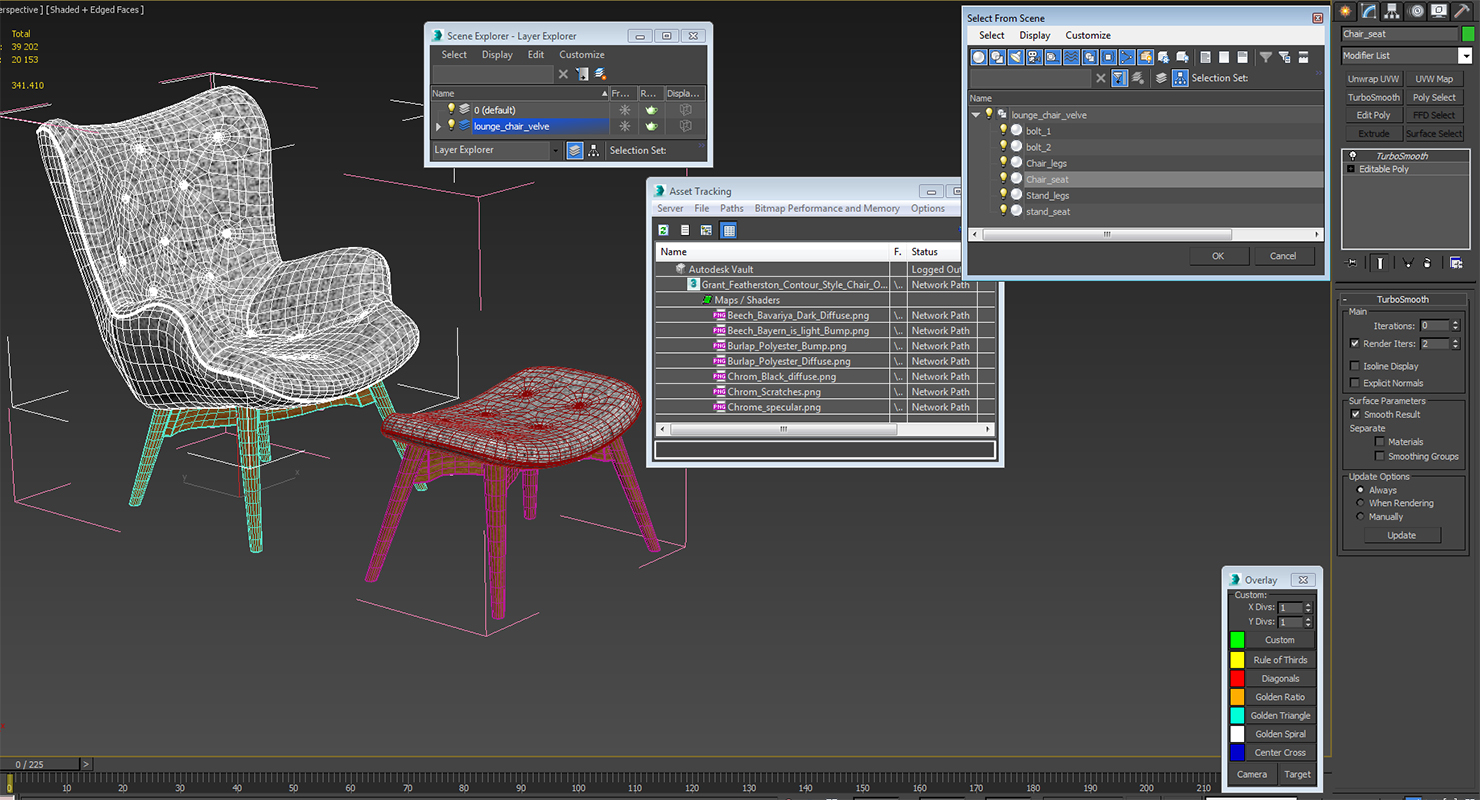Click Pin Stack icon below modifier stack
The width and height of the screenshot is (1480, 800).
tap(1353, 263)
